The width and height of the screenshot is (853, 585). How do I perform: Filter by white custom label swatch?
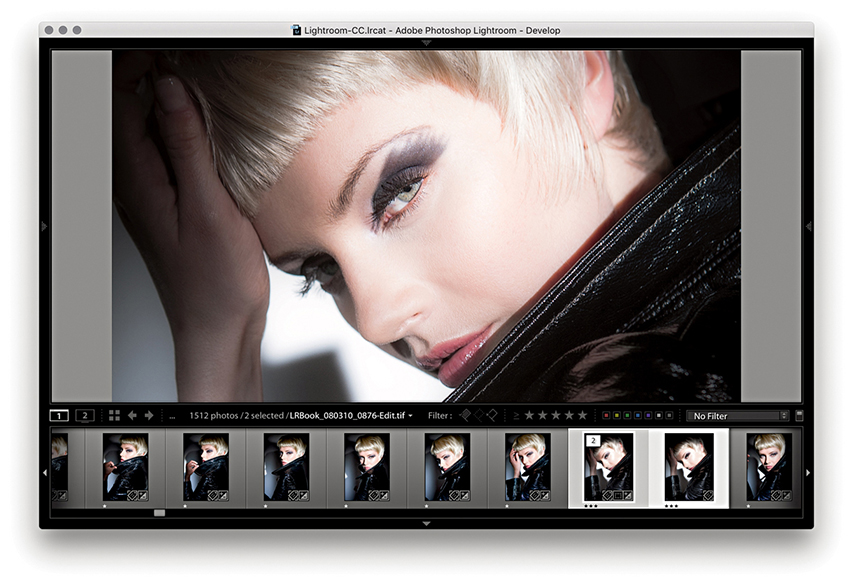coord(659,416)
